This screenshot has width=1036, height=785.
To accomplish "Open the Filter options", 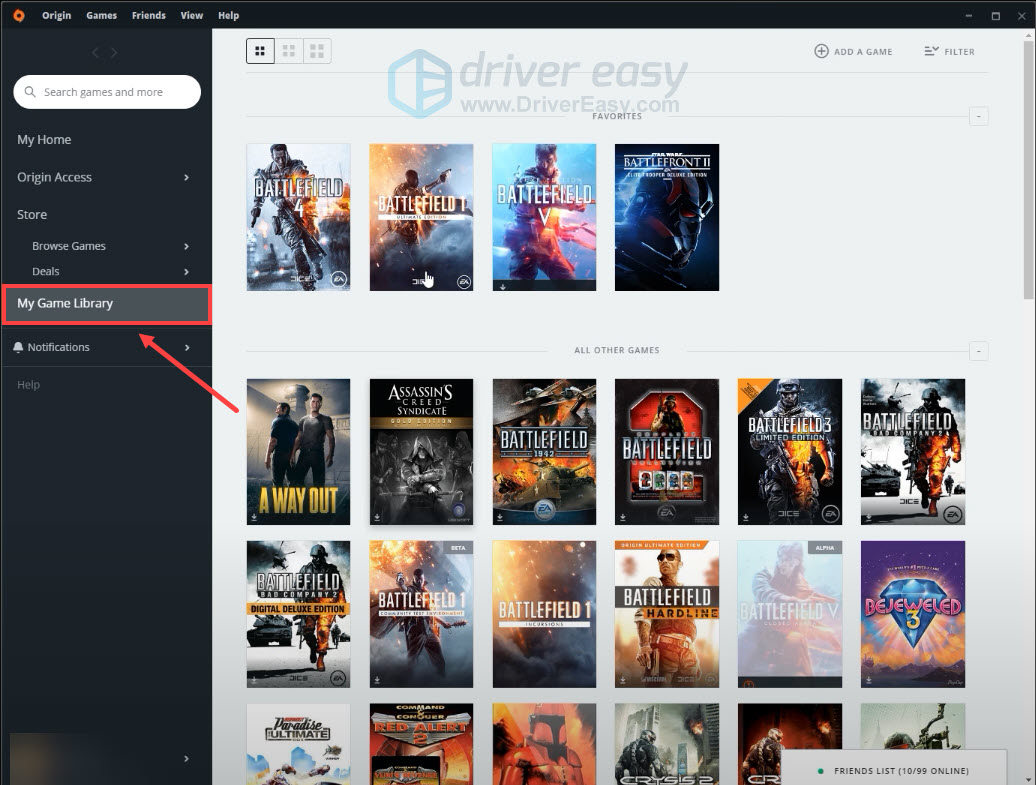I will (x=948, y=51).
